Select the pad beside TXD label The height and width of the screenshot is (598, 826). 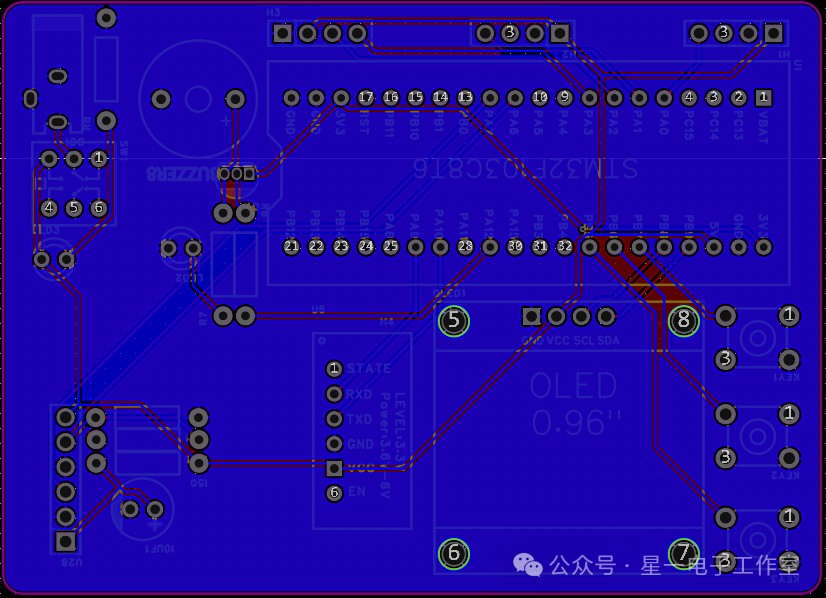334,419
